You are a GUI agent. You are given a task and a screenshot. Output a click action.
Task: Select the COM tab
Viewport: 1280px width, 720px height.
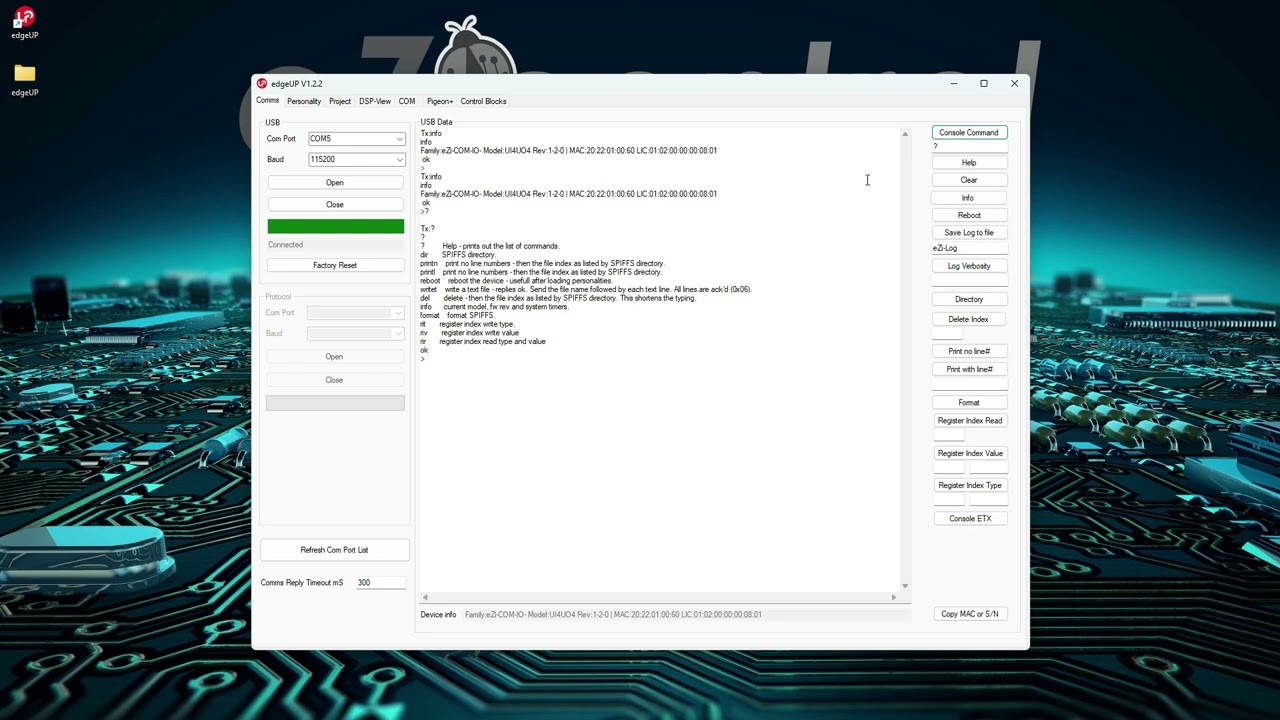point(407,101)
